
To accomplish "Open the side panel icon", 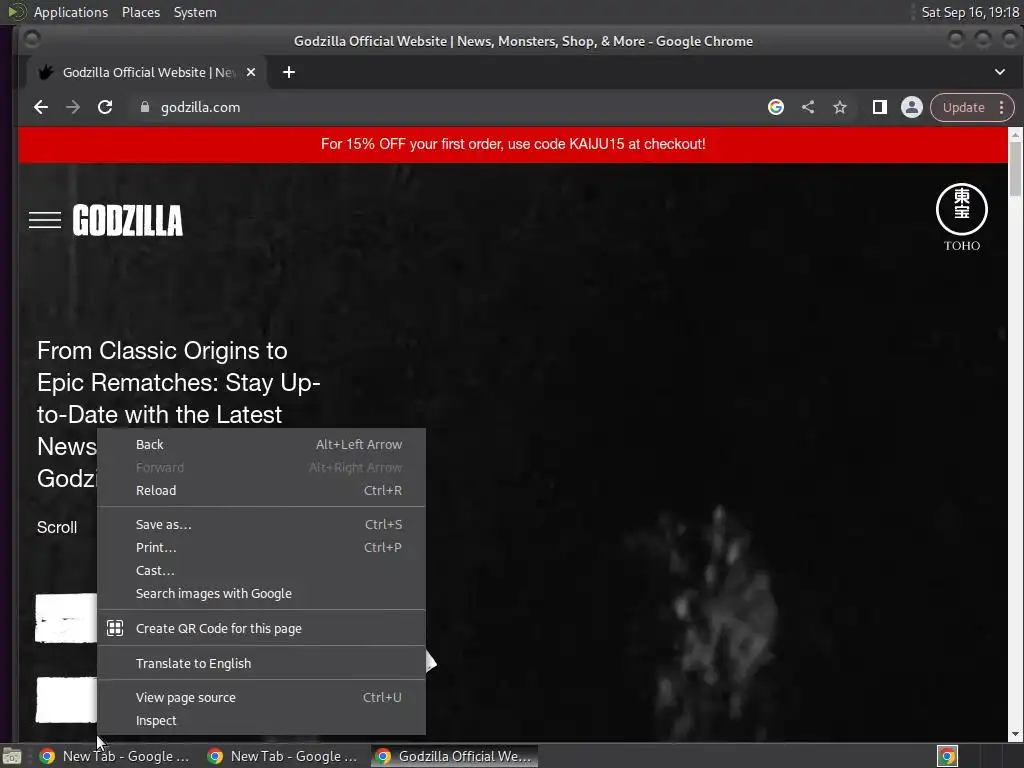I will 880,107.
